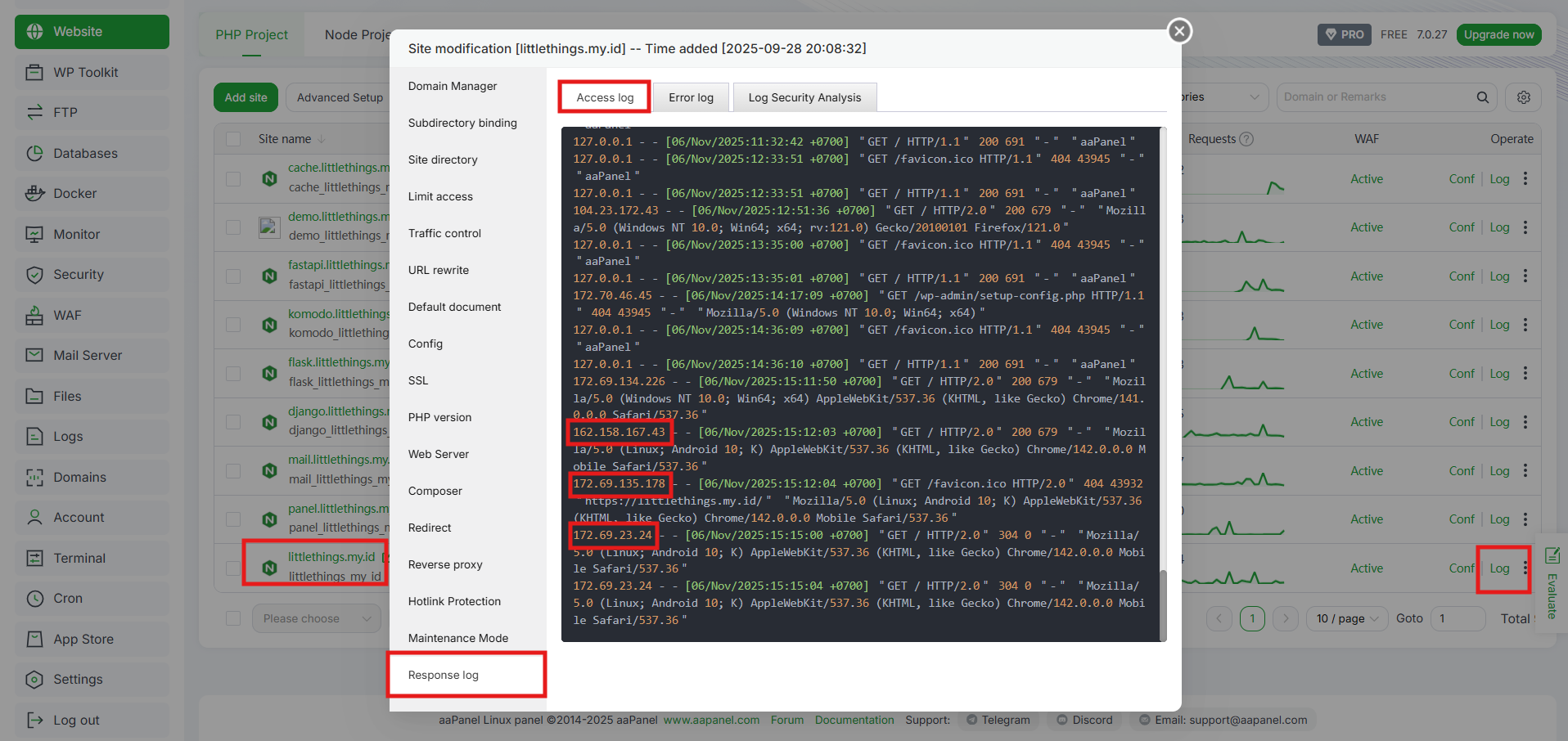Open the Monitor sidebar icon
This screenshot has width=1568, height=741.
pos(34,234)
